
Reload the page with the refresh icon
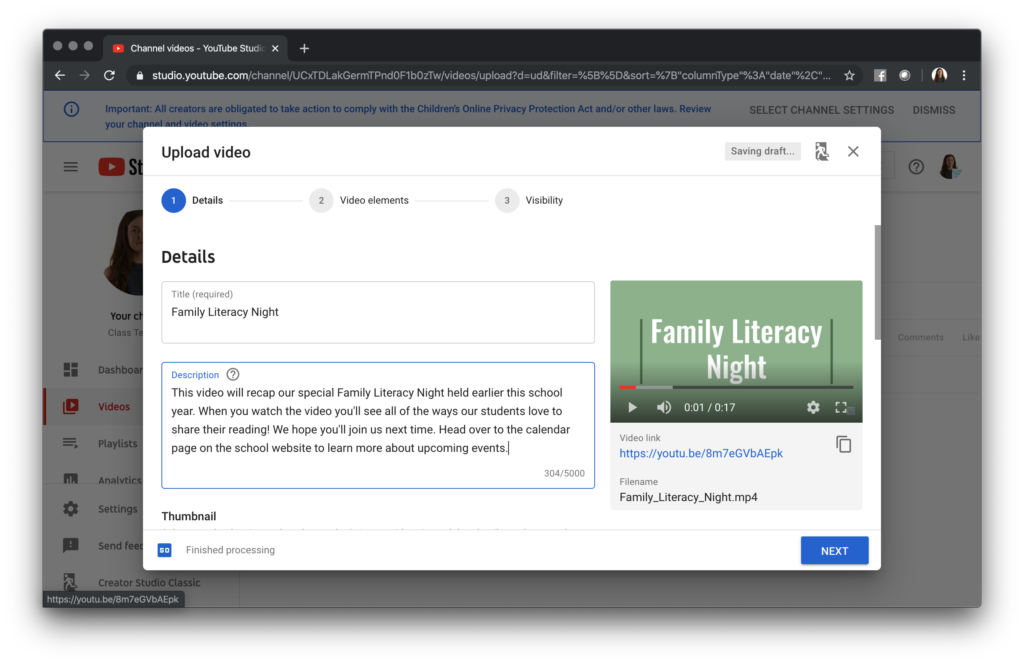(x=109, y=76)
